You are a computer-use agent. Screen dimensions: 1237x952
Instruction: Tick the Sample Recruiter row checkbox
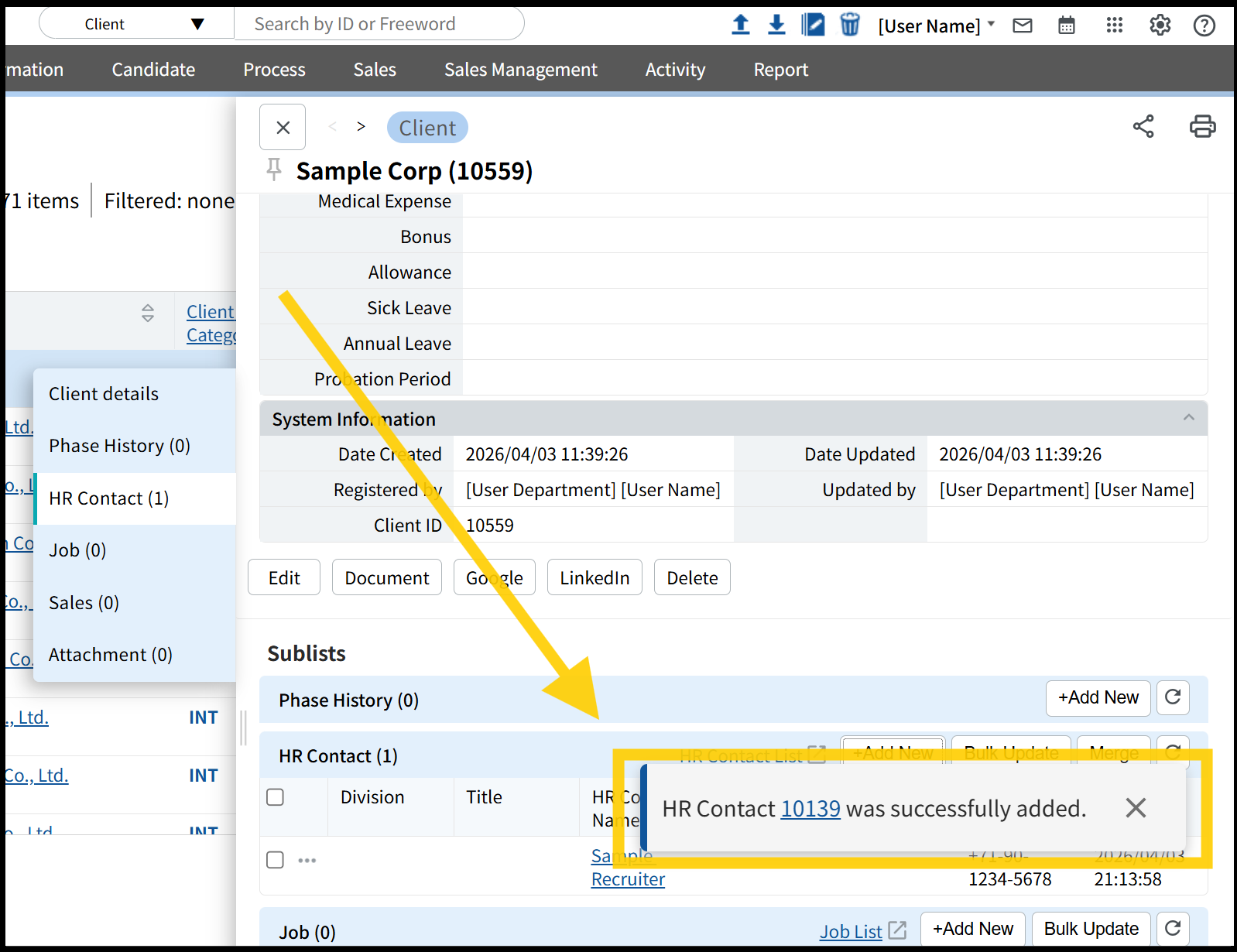coord(275,860)
